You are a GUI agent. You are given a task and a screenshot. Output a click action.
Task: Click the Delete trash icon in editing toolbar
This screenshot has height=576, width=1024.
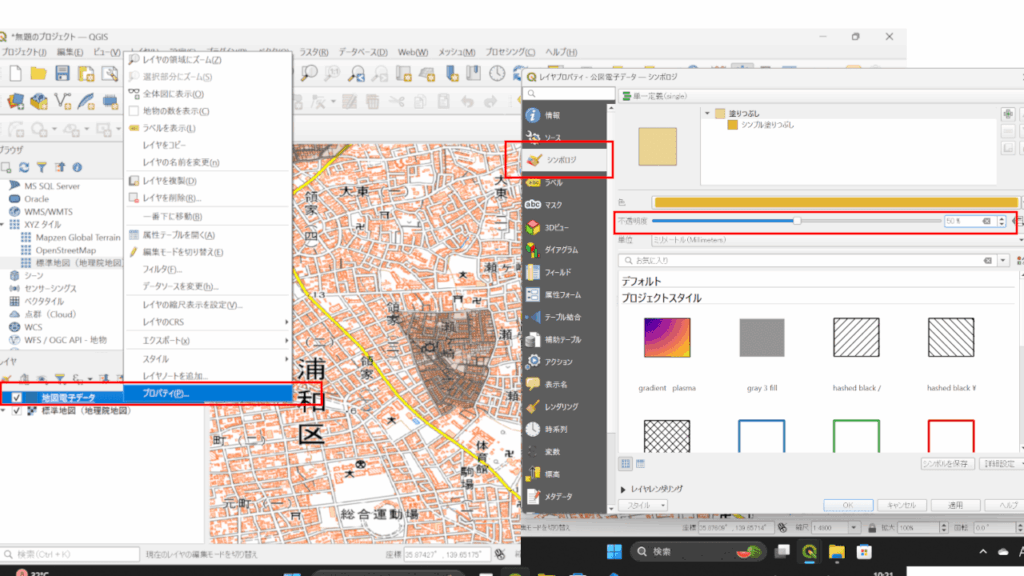[x=372, y=101]
